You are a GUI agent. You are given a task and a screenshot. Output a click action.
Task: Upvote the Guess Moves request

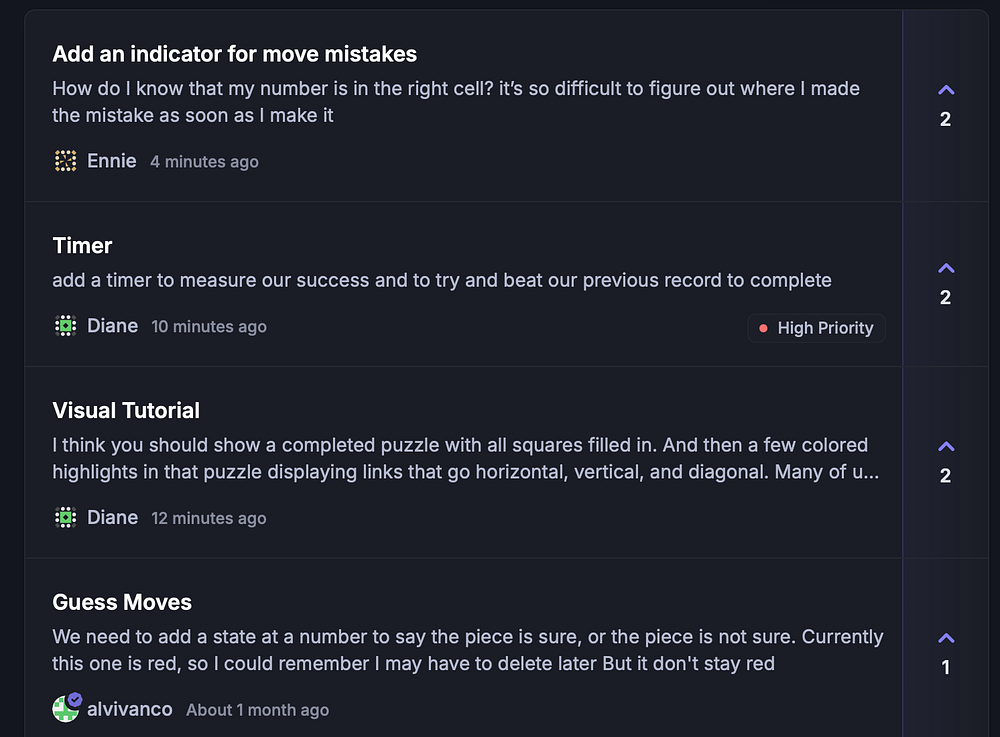(946, 639)
